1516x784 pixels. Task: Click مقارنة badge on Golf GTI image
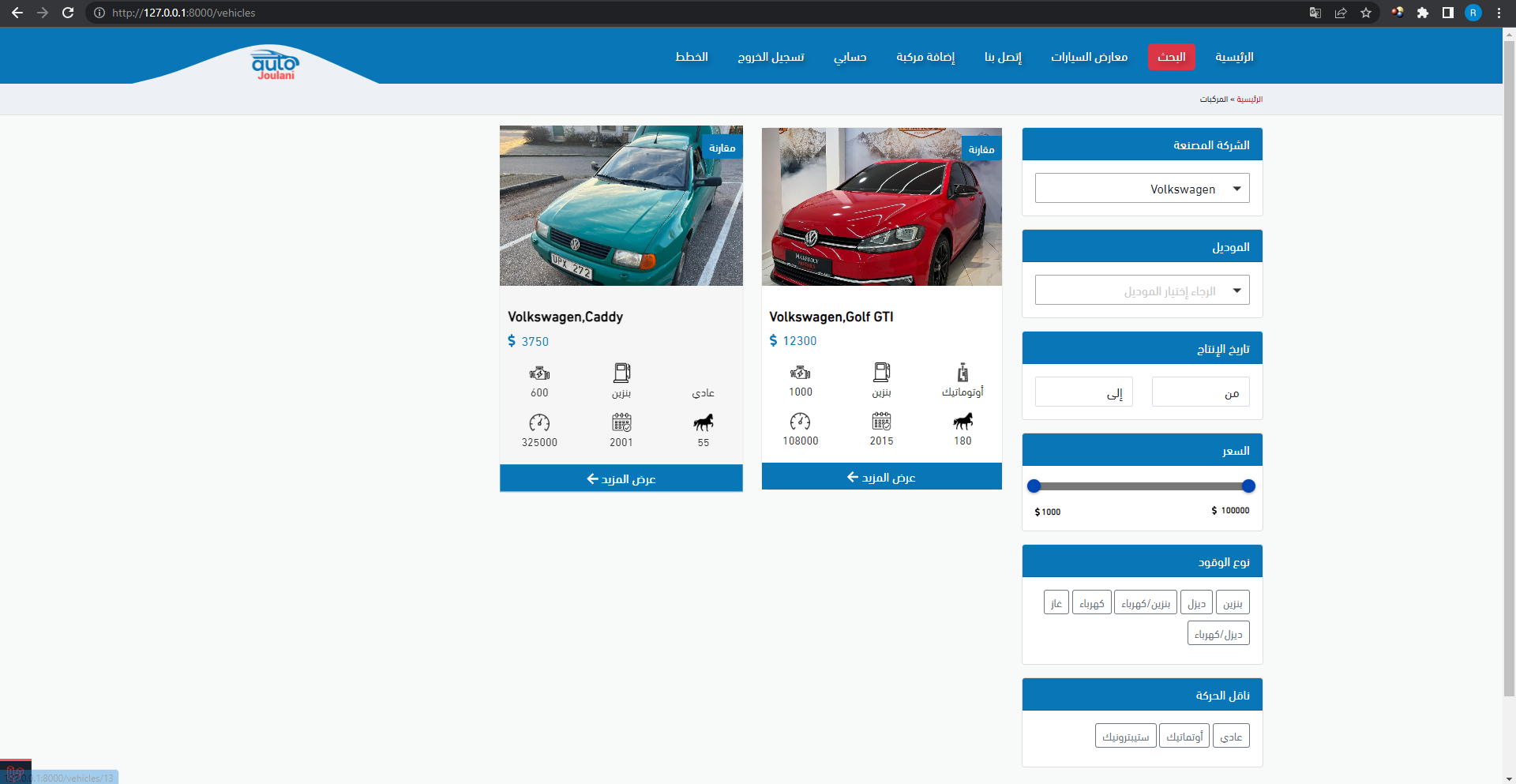[x=981, y=149]
